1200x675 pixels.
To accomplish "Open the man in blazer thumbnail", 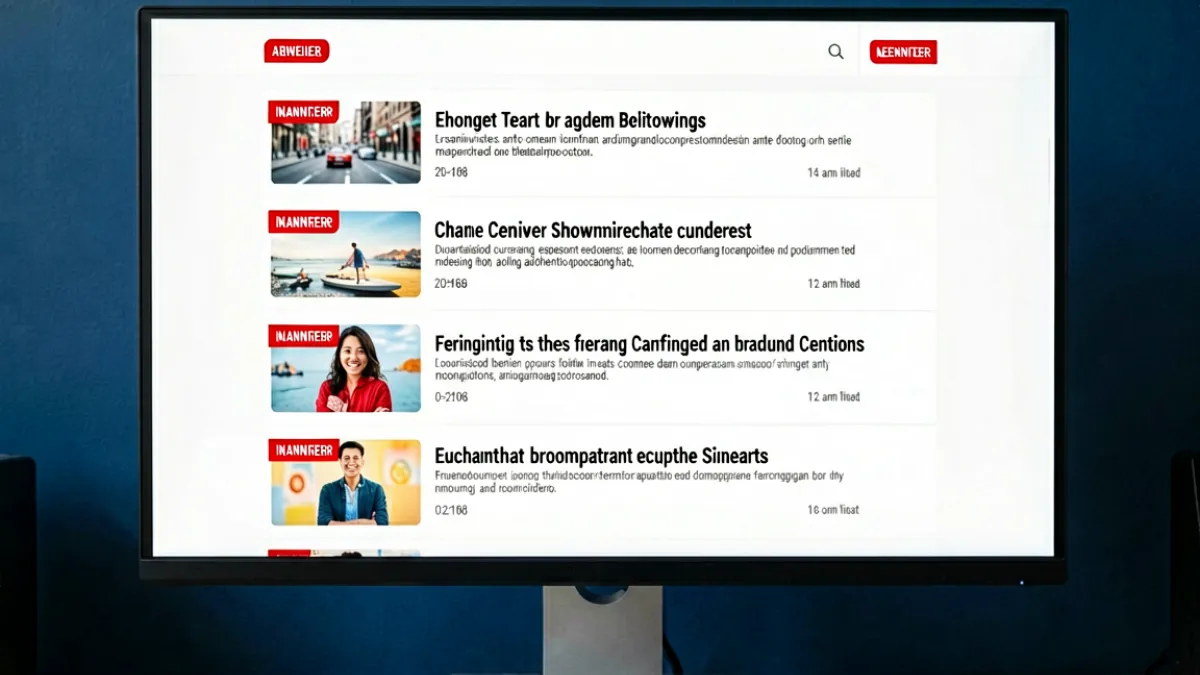I will point(346,482).
